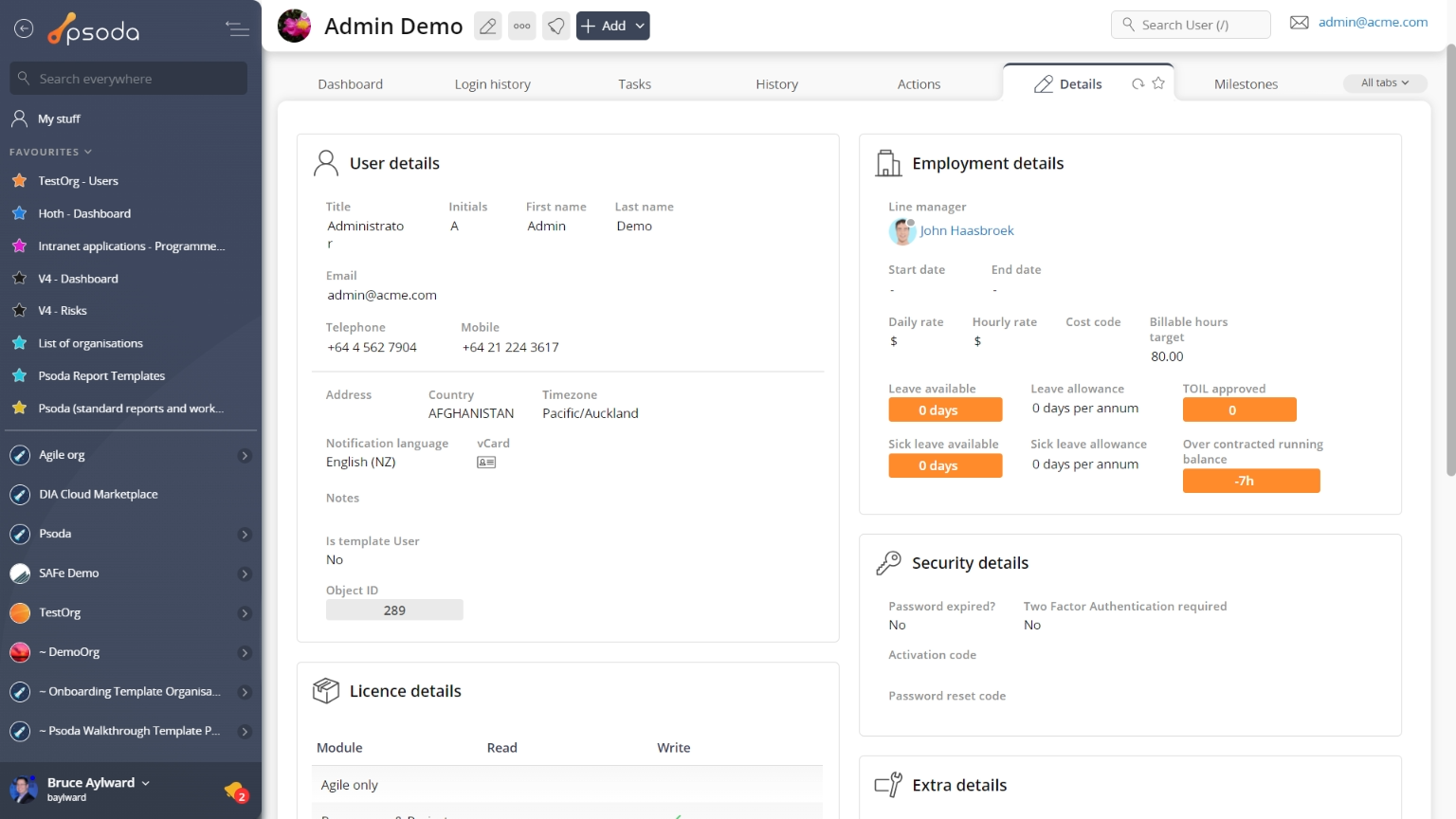Click John Haasbroek's avatar thumbnail
Viewport: 1456px width, 819px height.
point(901,230)
